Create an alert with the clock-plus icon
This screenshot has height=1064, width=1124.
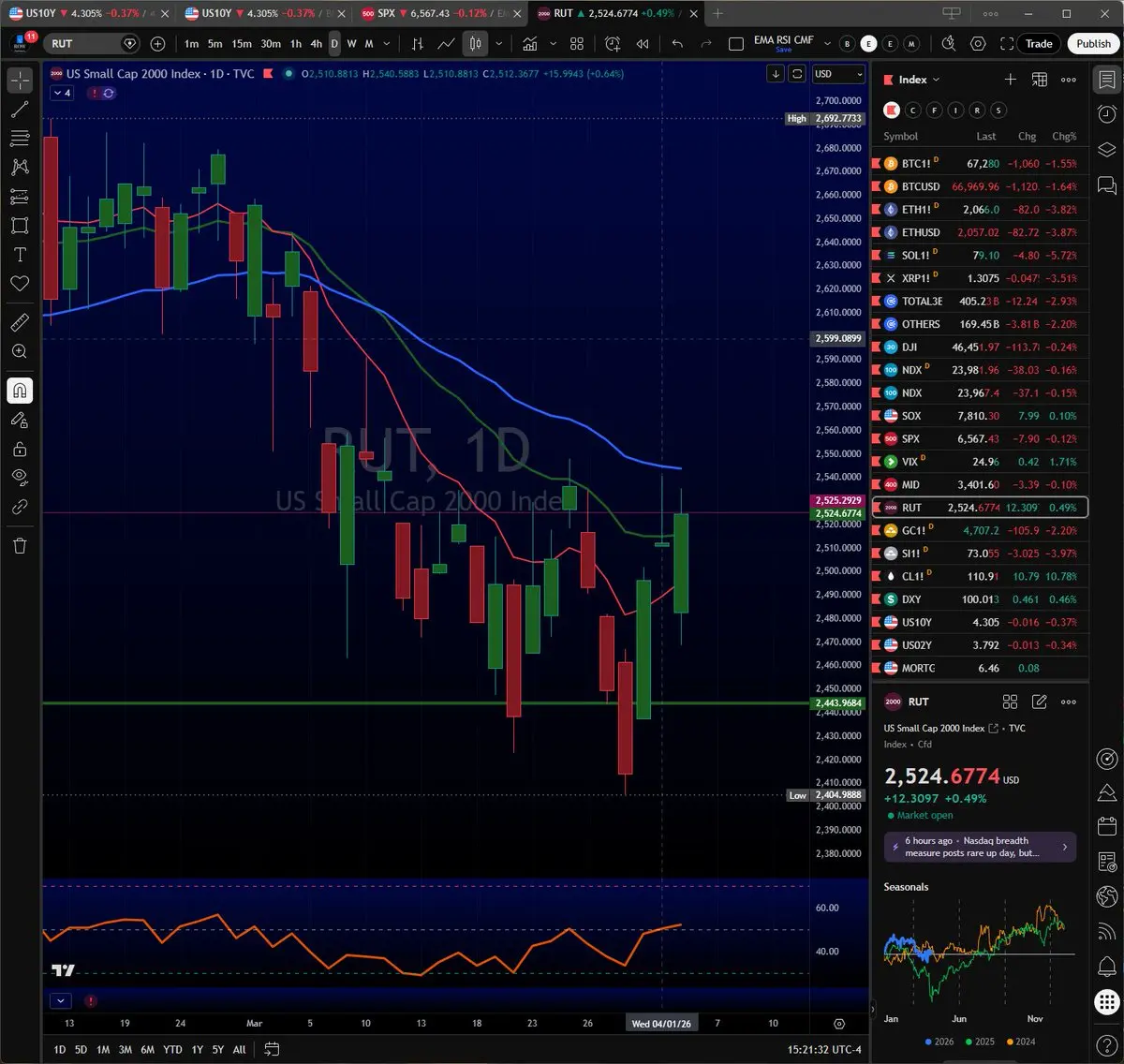(x=613, y=44)
